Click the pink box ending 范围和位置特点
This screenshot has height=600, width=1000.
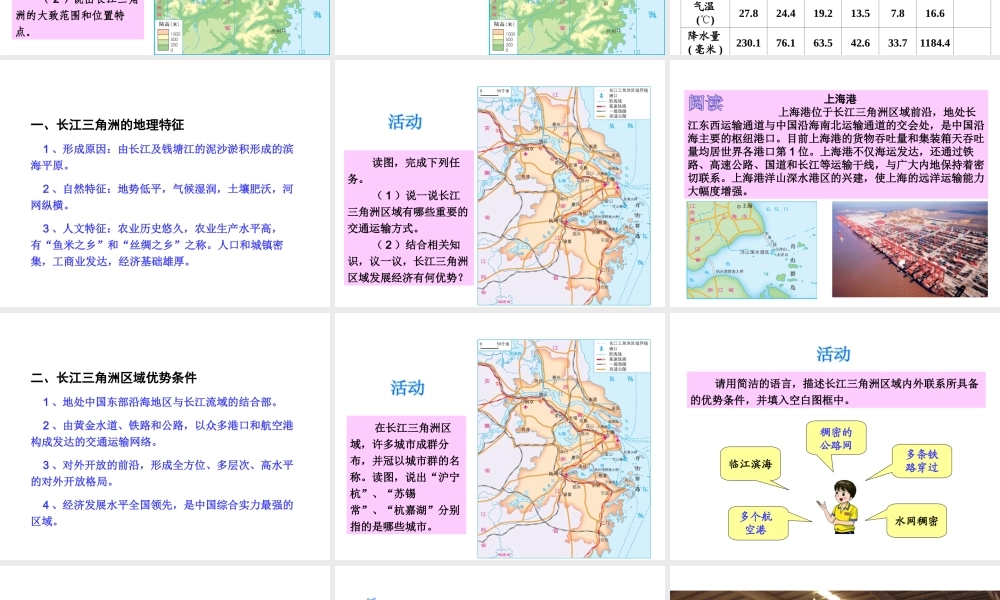(x=78, y=19)
